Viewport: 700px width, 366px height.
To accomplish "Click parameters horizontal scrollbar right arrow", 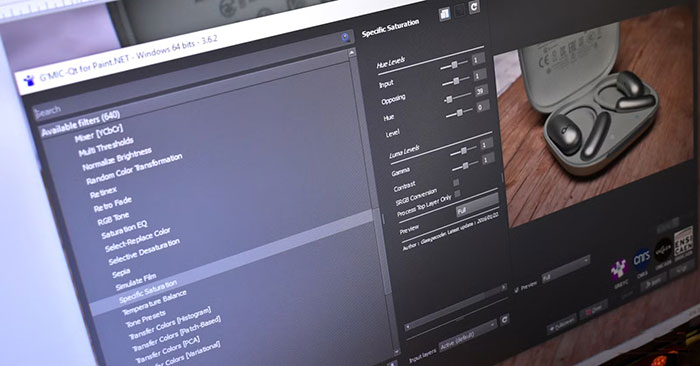I will click(504, 287).
